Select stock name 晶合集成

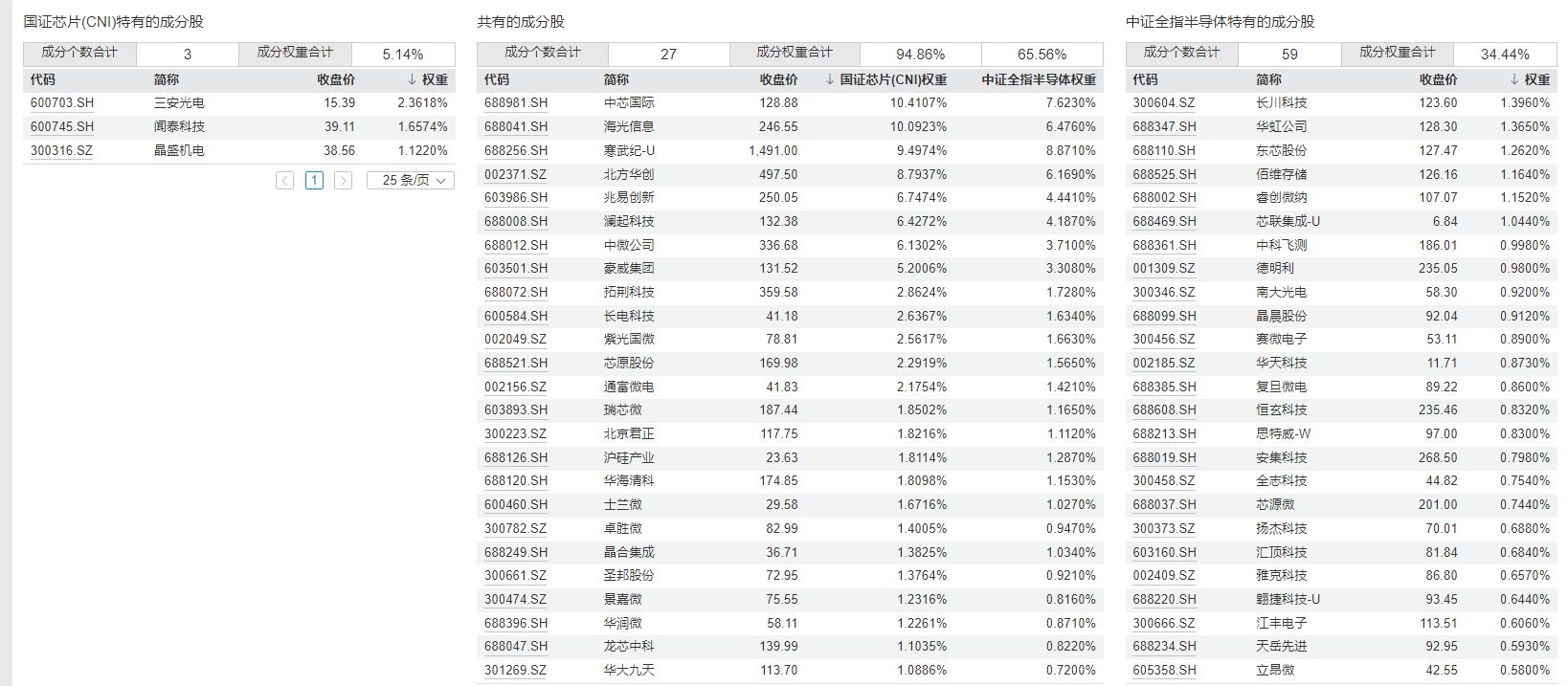point(629,552)
